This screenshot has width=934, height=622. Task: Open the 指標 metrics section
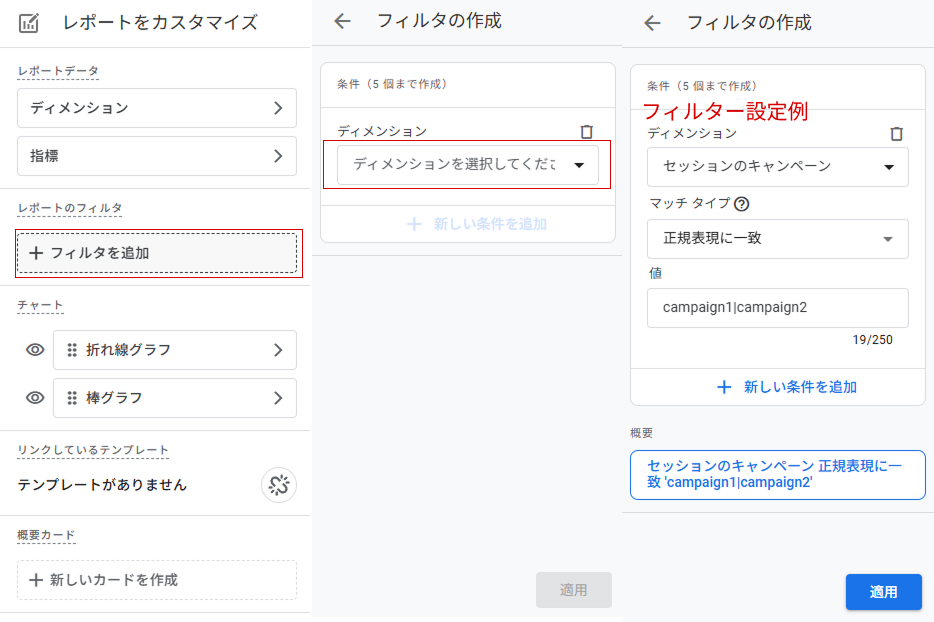[157, 156]
